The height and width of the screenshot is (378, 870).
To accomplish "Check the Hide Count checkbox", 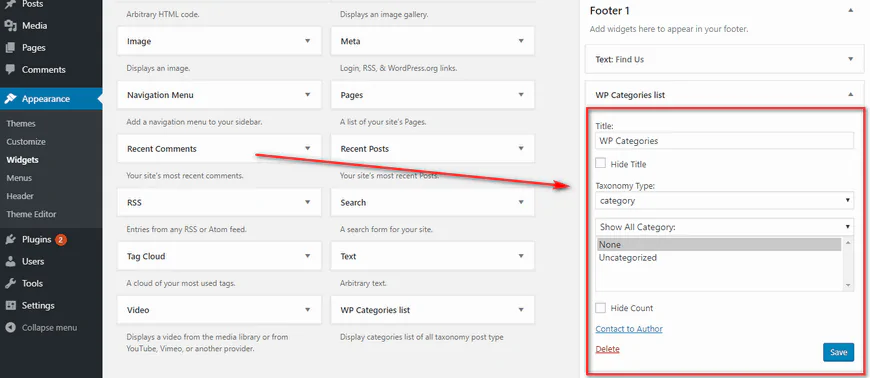I will point(600,308).
